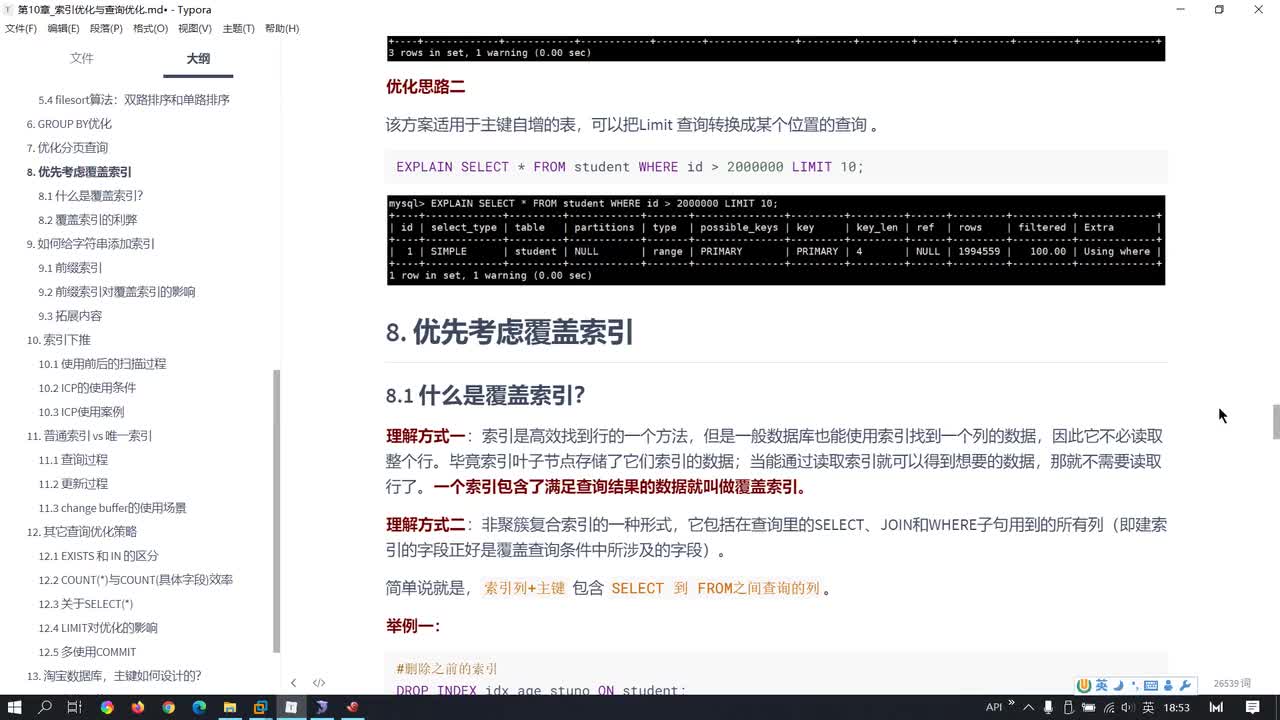The width and height of the screenshot is (1280, 720).
Task: Collapse sidebar with the left arrow icon
Action: click(293, 683)
